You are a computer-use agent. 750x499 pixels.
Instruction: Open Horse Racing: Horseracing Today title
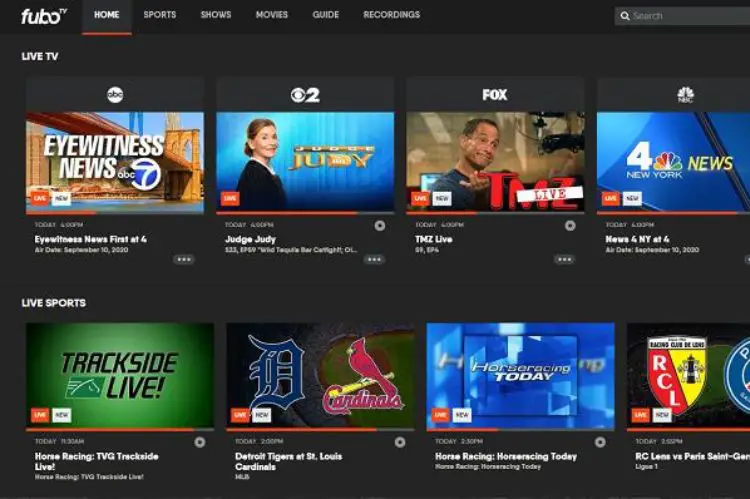point(506,456)
